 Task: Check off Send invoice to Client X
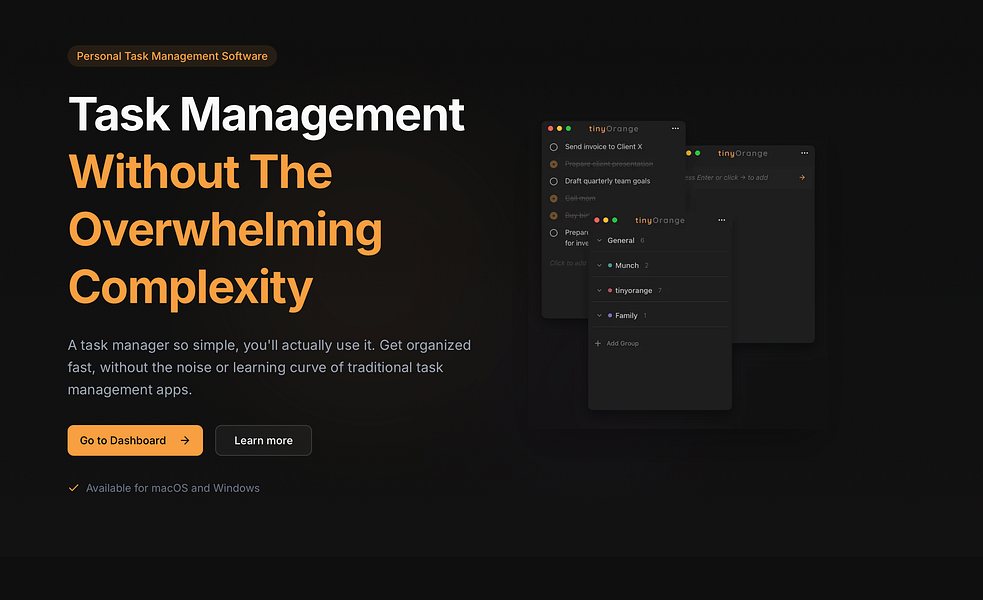[x=554, y=147]
